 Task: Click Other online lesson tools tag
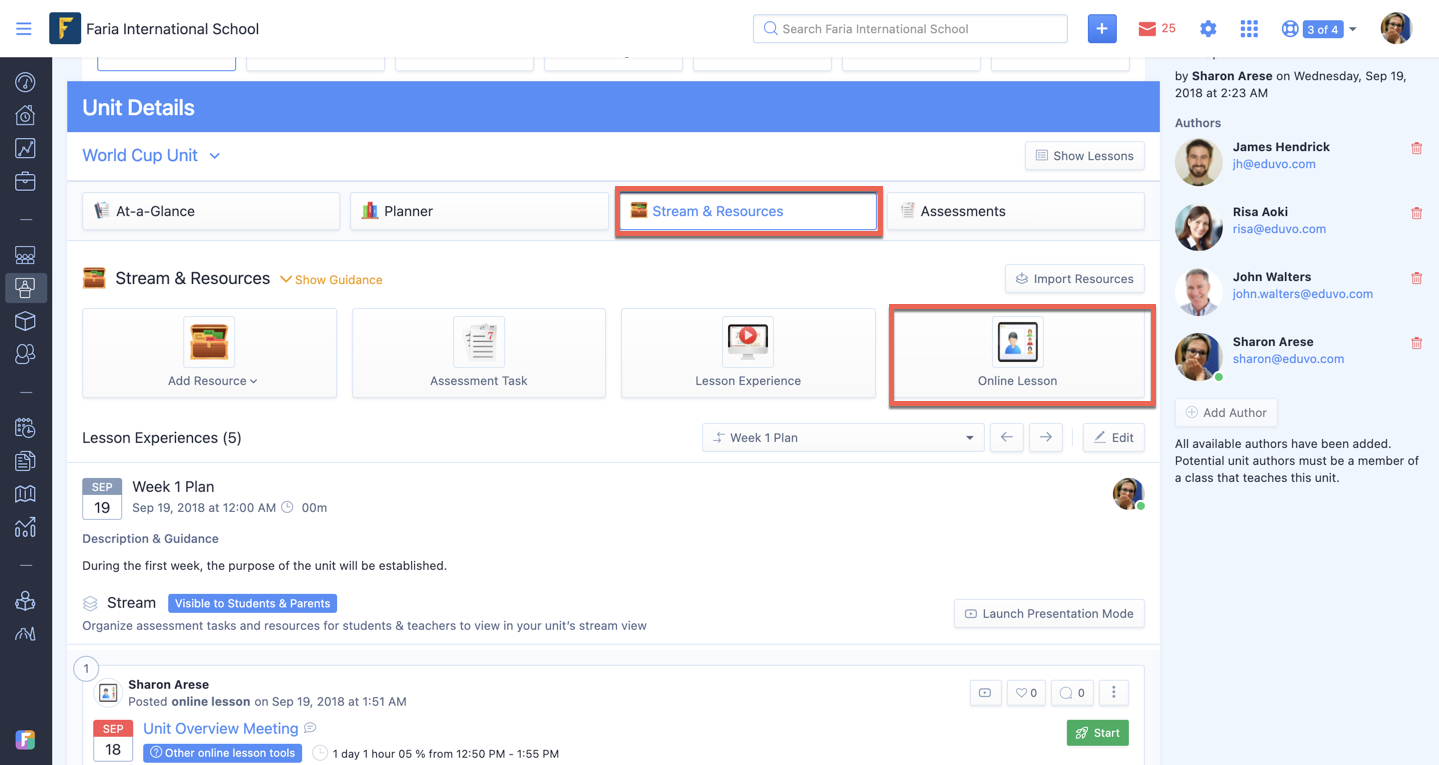point(222,753)
